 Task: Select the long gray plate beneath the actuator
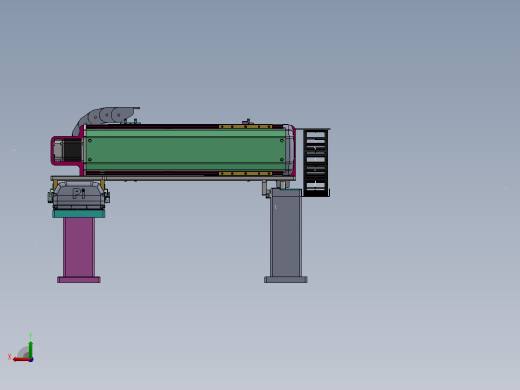[x=173, y=178]
